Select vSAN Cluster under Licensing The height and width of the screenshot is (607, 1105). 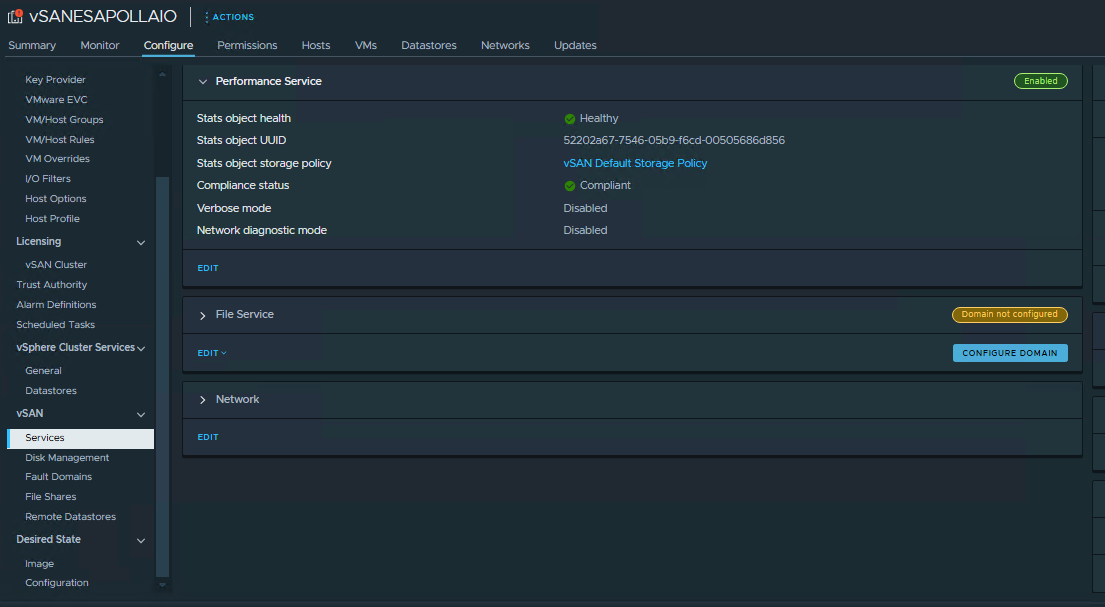pyautogui.click(x=56, y=264)
